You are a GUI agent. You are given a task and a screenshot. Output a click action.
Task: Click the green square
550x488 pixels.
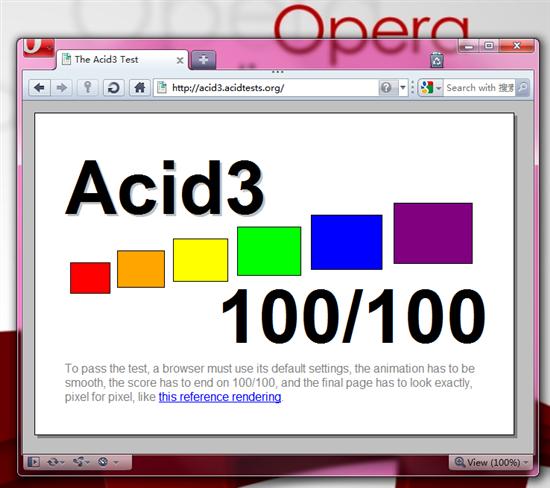pyautogui.click(x=269, y=251)
